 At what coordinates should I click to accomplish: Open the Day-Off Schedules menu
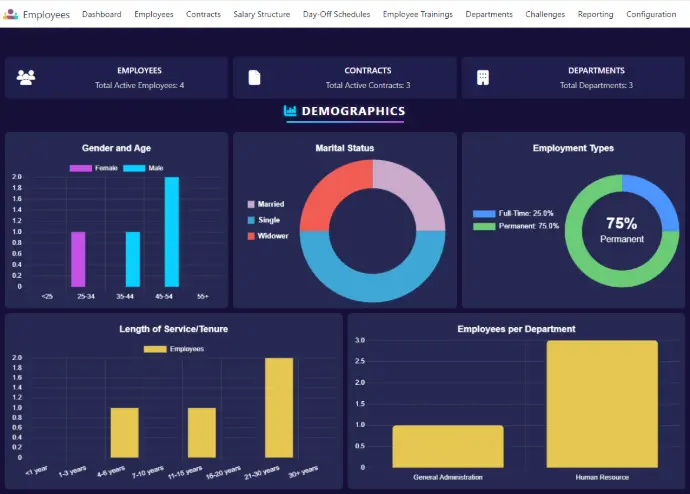(336, 14)
